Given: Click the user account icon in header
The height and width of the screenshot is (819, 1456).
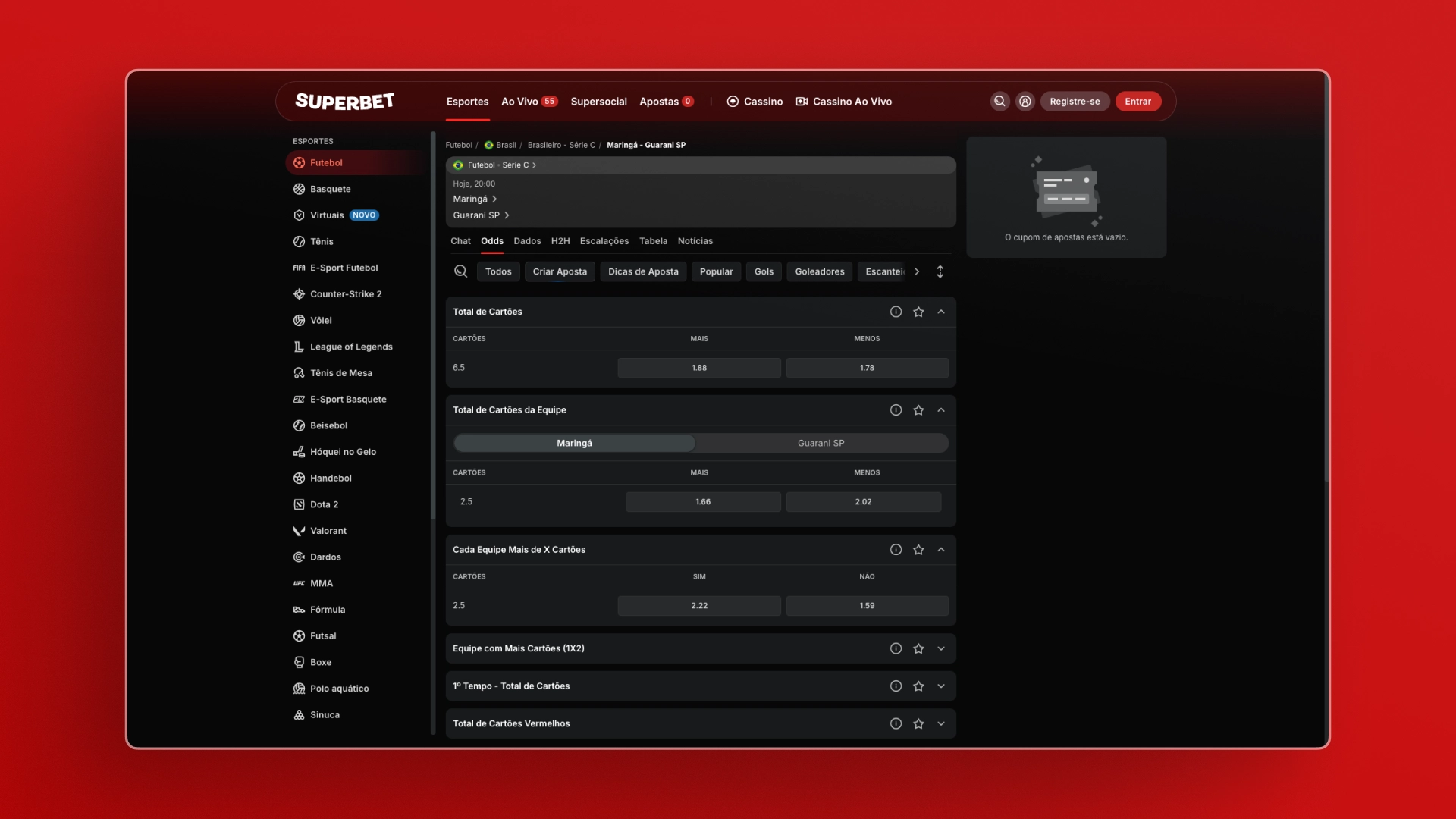Looking at the screenshot, I should pyautogui.click(x=1025, y=102).
